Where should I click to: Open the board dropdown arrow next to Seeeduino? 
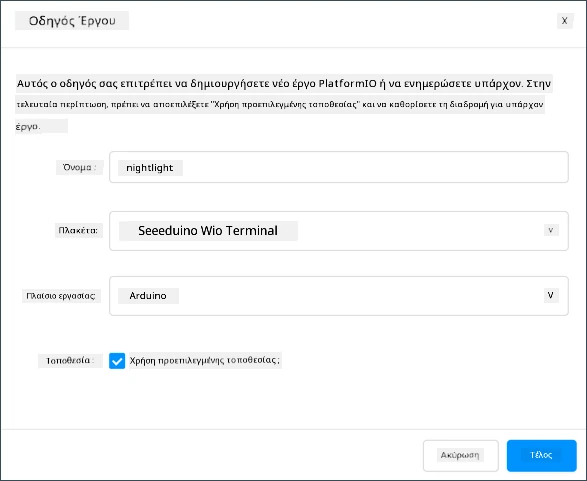tap(551, 230)
